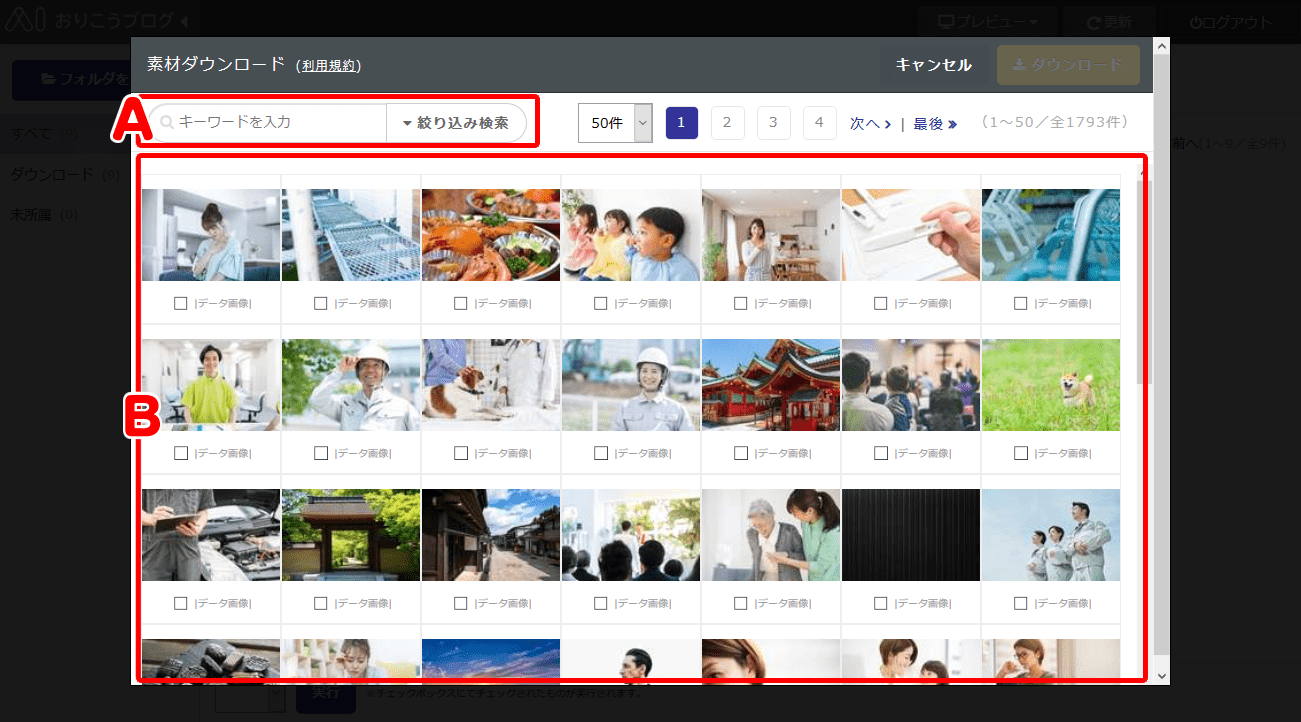Select the veterinarian with dog thumbnail
This screenshot has width=1301, height=722.
click(491, 385)
